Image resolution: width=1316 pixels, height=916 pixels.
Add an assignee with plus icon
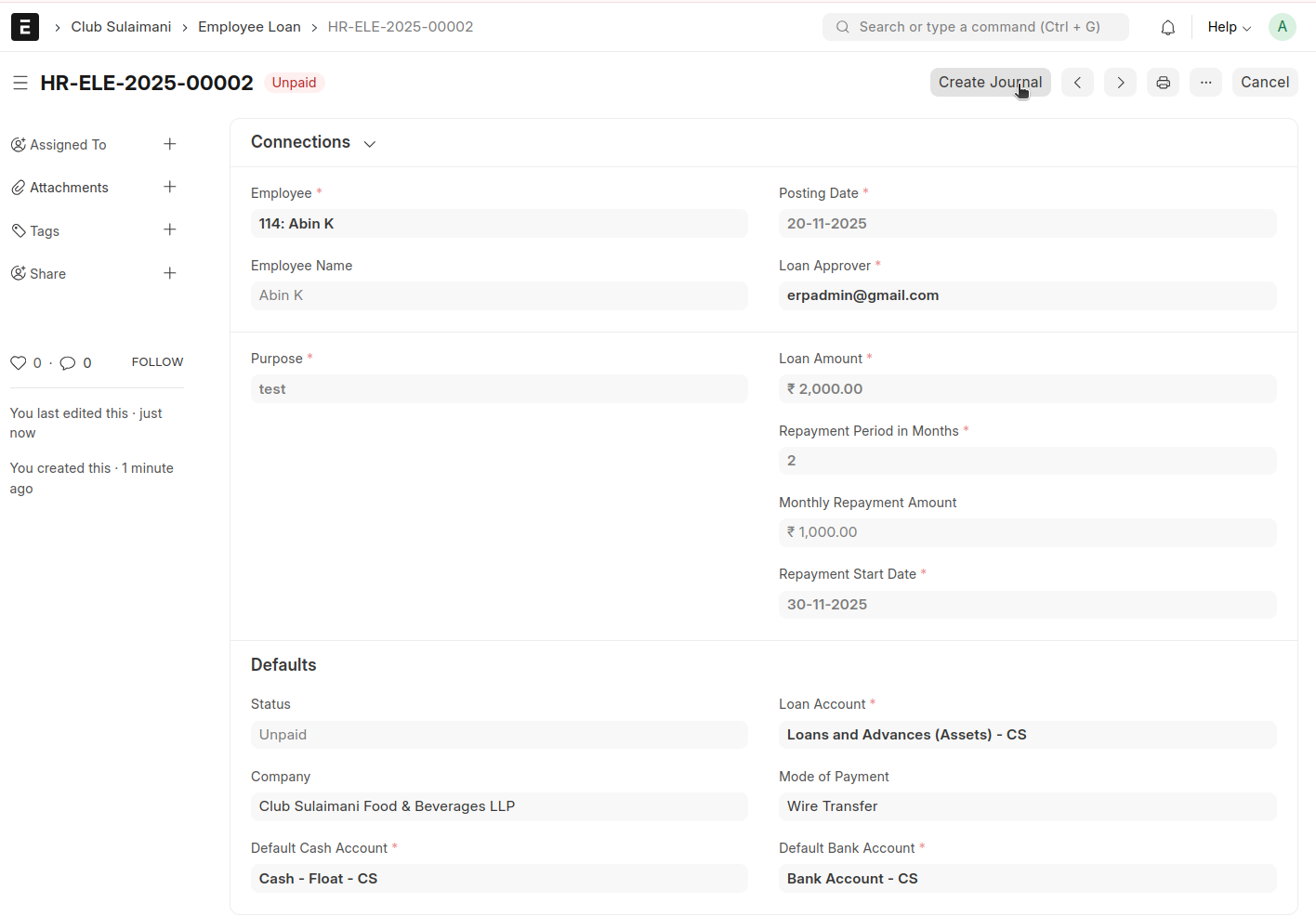170,144
